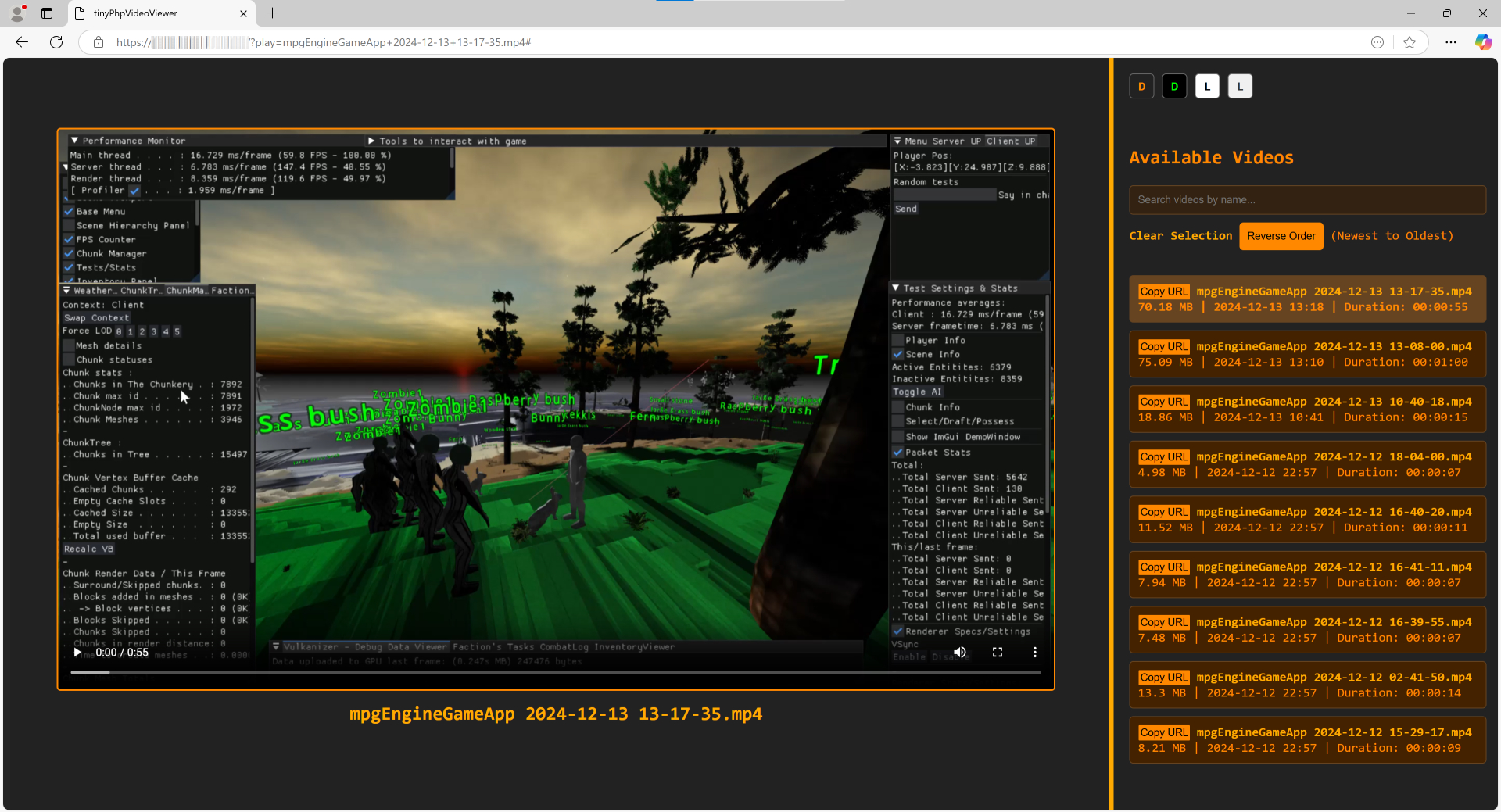Image resolution: width=1501 pixels, height=812 pixels.
Task: Enter fullscreen with the video fullscreen icon
Action: pyautogui.click(x=998, y=652)
